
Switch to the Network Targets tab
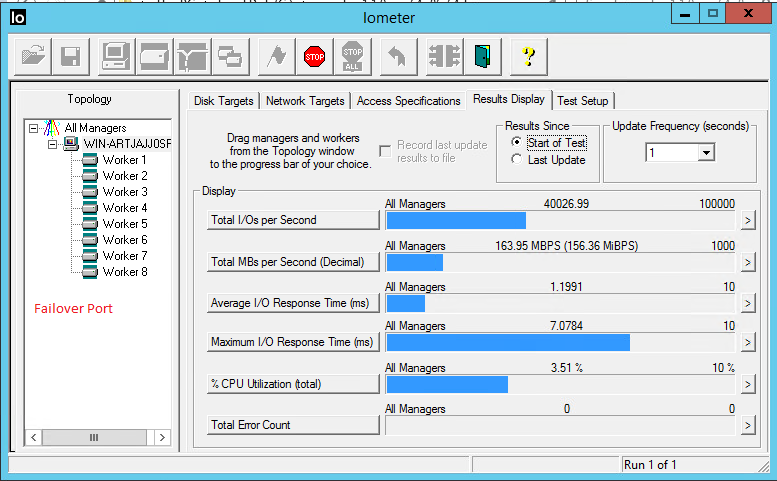(x=305, y=101)
